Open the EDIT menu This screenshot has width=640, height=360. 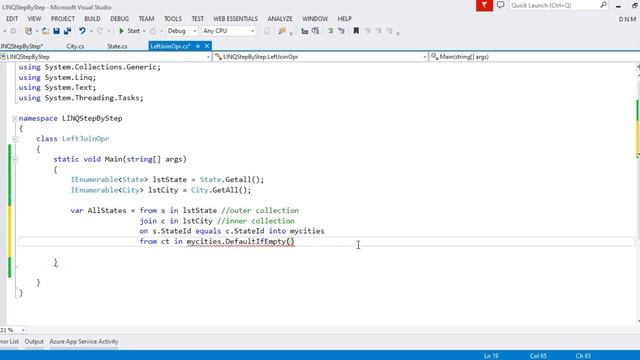[x=12, y=19]
